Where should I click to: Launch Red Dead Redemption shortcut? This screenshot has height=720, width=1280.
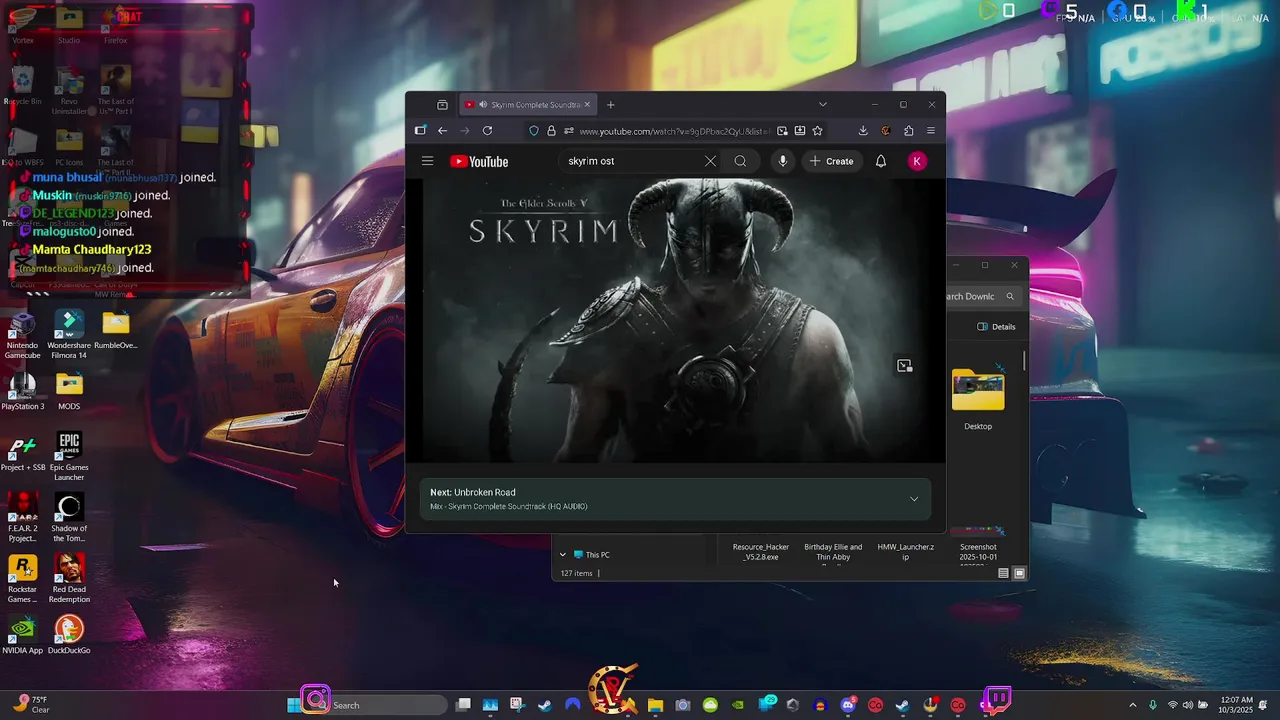pos(69,580)
